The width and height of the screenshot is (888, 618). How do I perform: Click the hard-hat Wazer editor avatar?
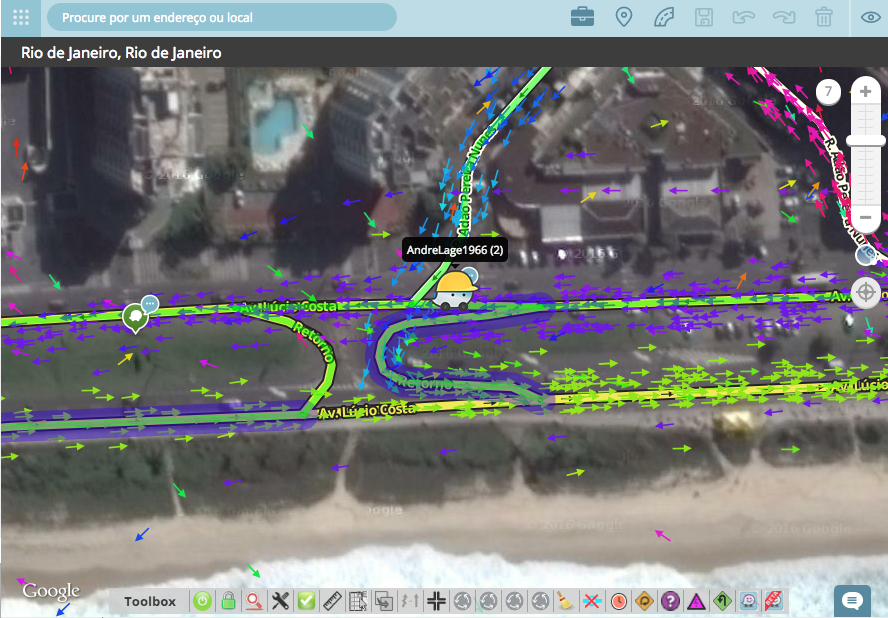454,291
